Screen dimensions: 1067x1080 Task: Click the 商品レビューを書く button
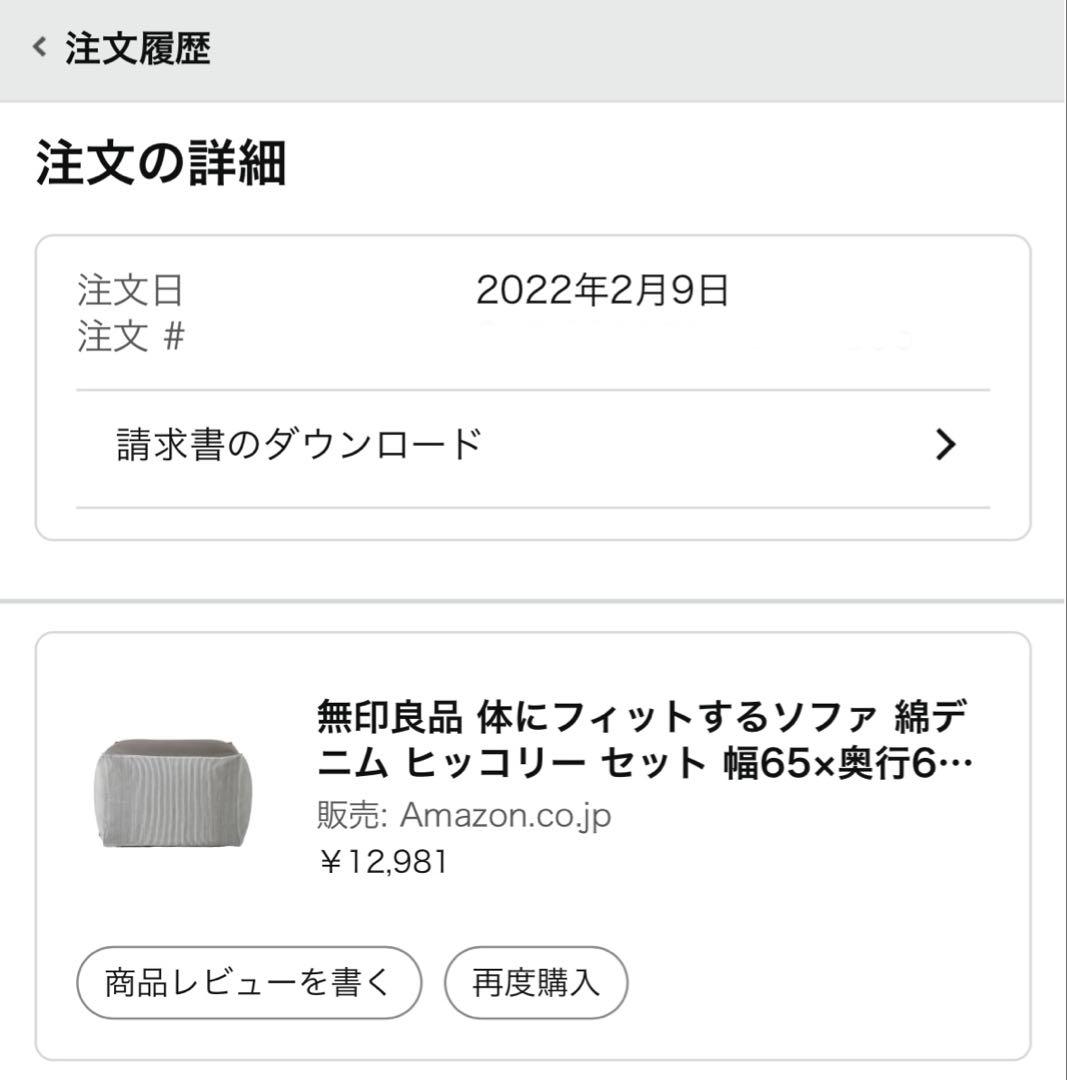249,982
